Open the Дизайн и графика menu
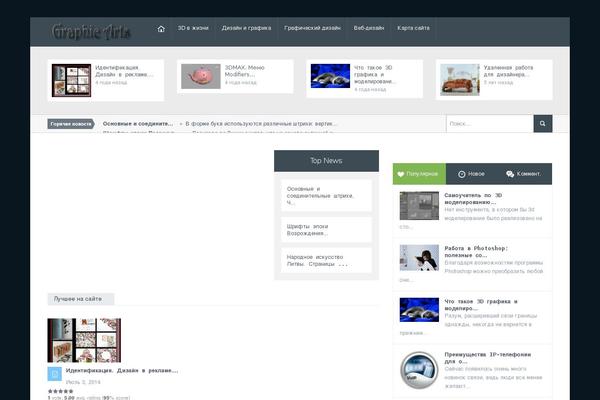Screen dimensions: 600x400 click(x=246, y=28)
